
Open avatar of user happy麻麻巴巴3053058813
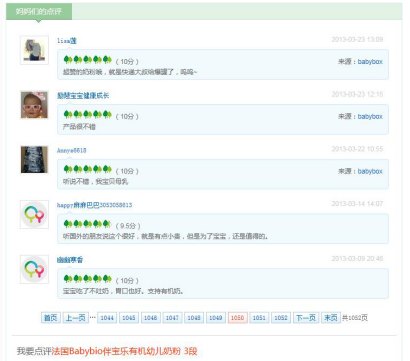[34, 215]
